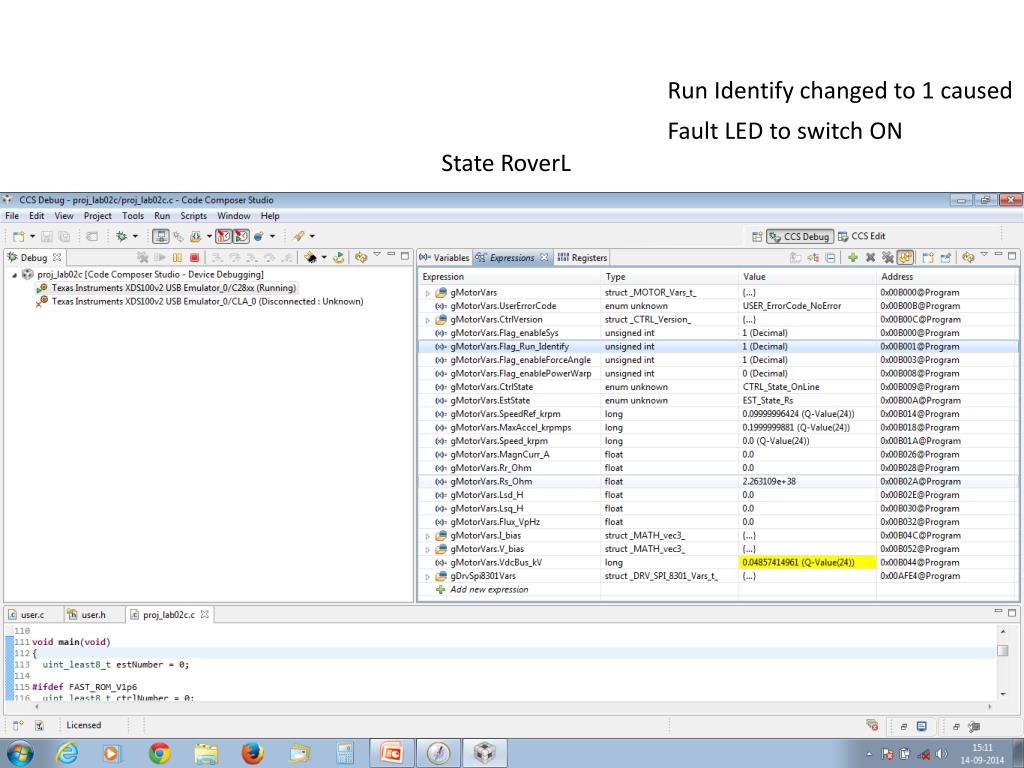1024x768 pixels.
Task: Click Remove all expressions double-X icon
Action: point(887,257)
